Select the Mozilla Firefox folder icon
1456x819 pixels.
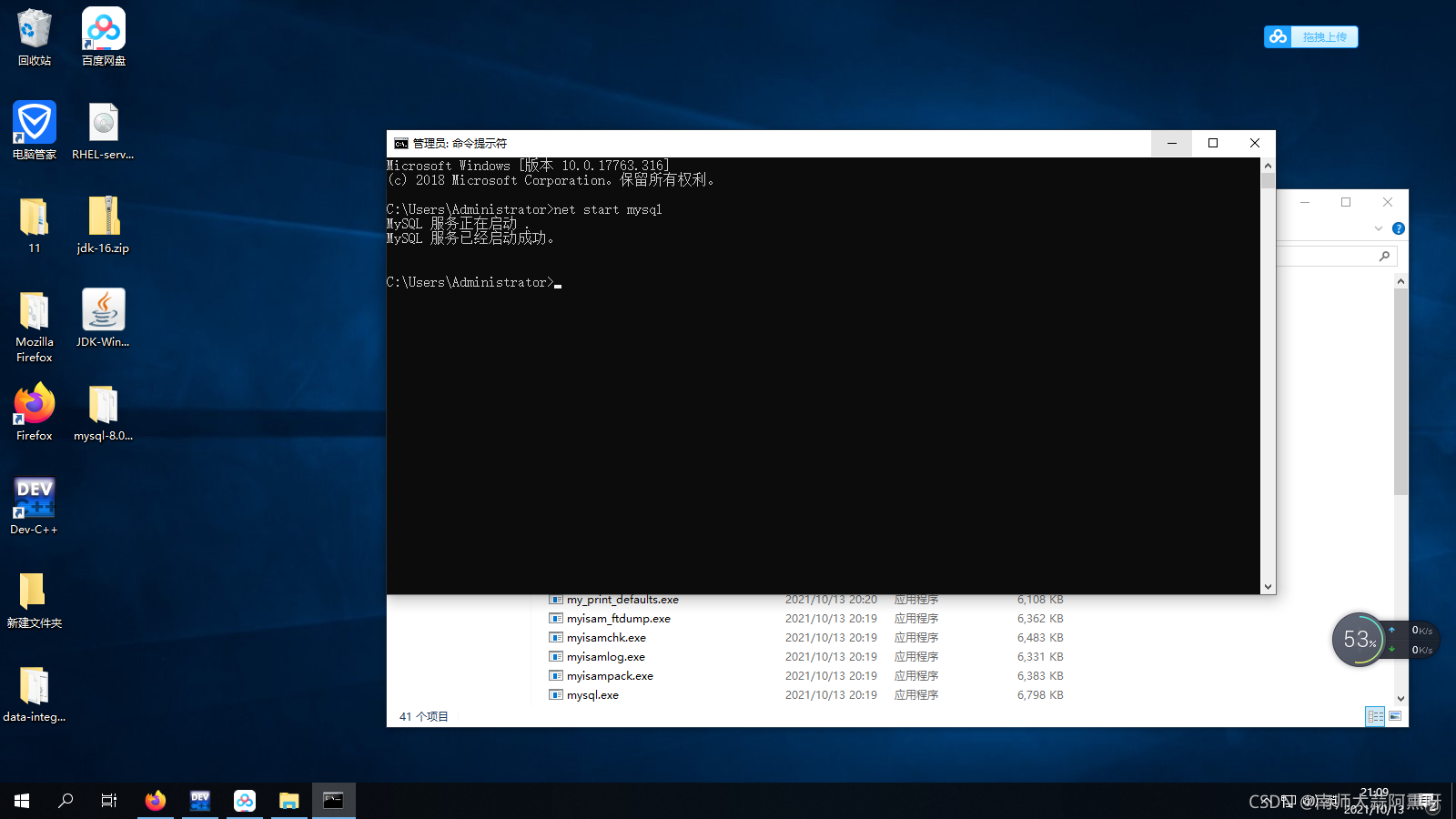click(35, 326)
